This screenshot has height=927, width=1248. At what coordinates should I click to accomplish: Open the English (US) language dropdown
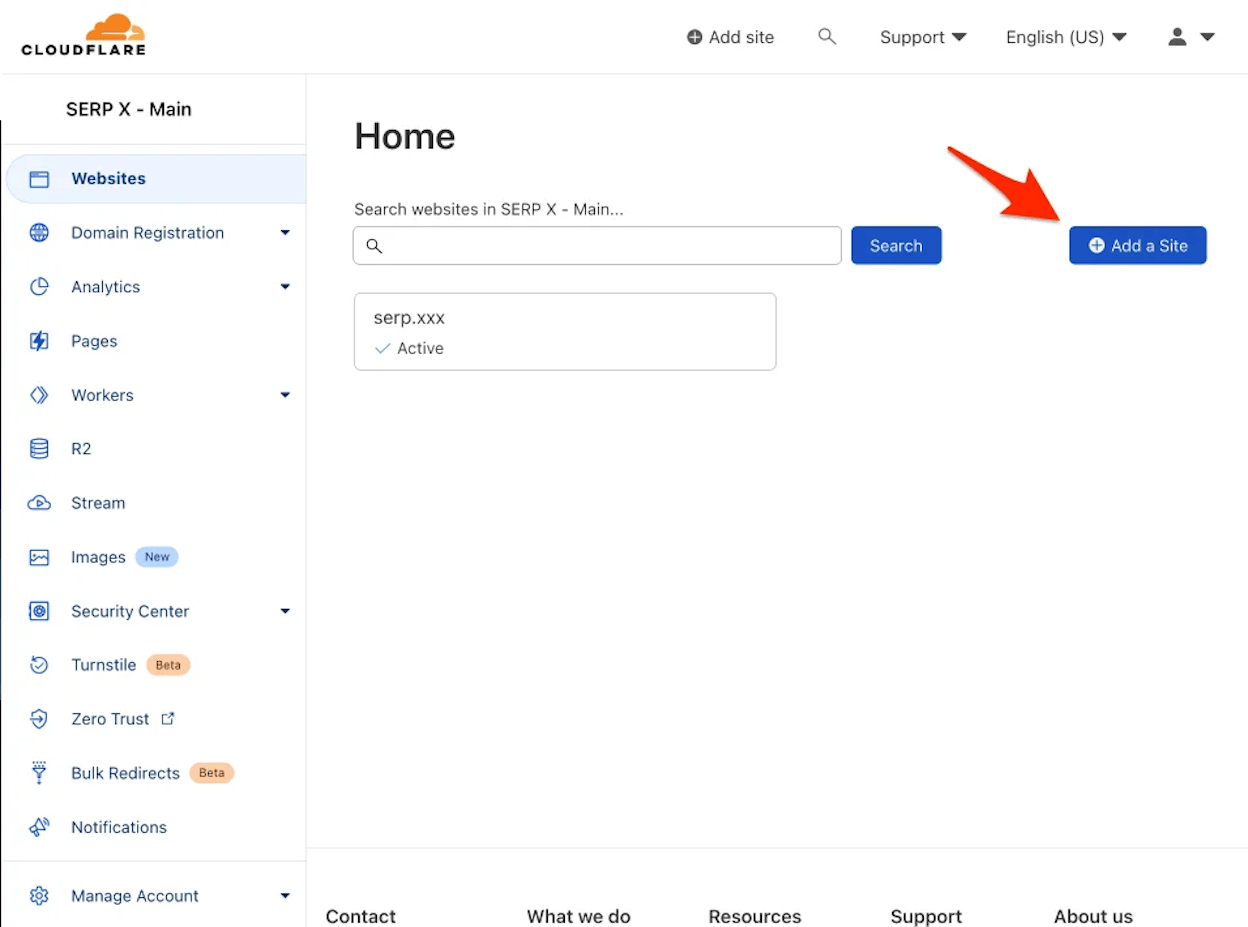tap(1066, 37)
